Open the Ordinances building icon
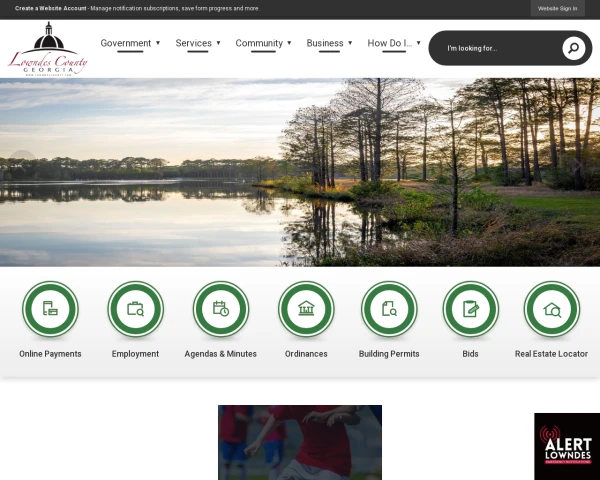Image resolution: width=600 pixels, height=480 pixels. tap(306, 309)
